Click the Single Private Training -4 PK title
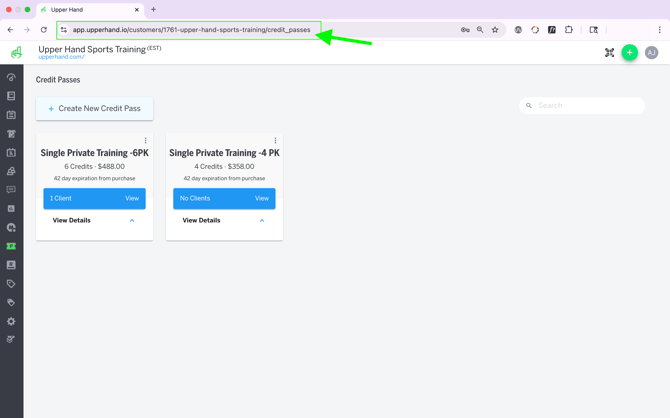The height and width of the screenshot is (418, 670). 224,153
